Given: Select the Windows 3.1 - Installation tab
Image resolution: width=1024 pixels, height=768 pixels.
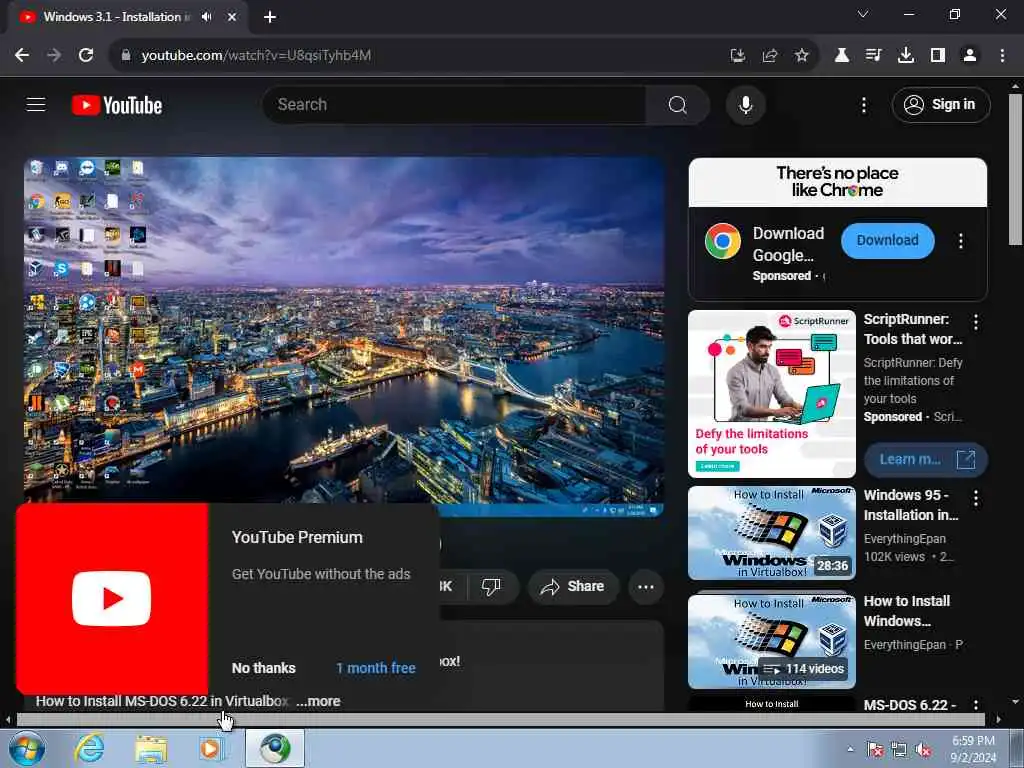Looking at the screenshot, I should point(117,17).
